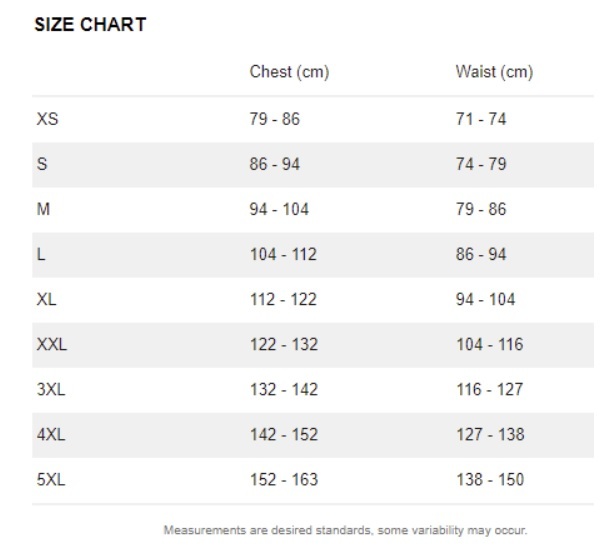Select the Waist (cm) column header
Viewport: 606px width, 546px height.
(494, 72)
